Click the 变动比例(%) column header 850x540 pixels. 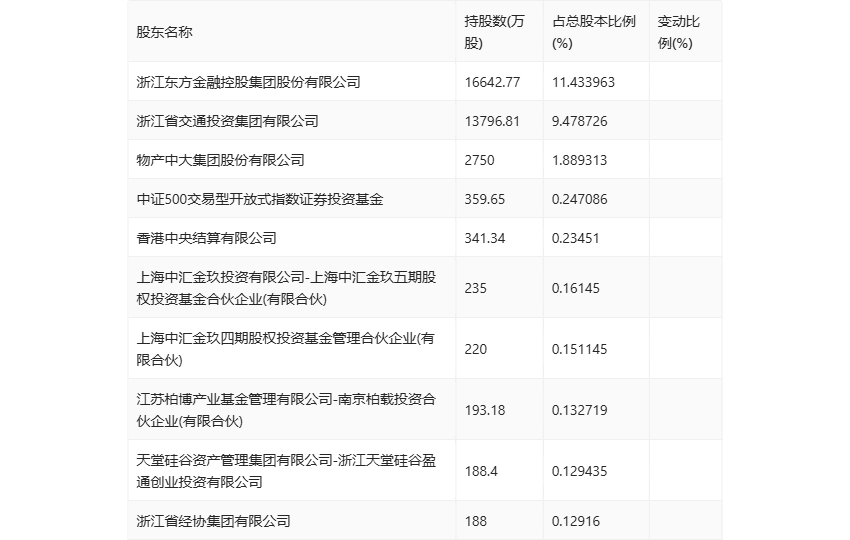pos(679,33)
